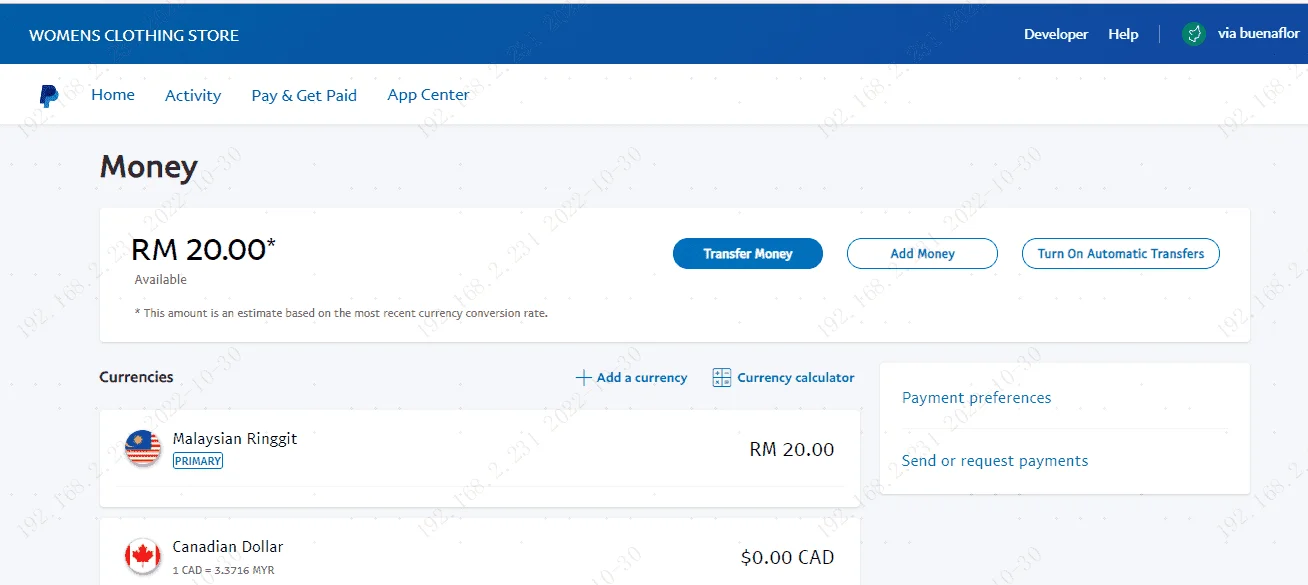1308x585 pixels.
Task: Click Add a currency link
Action: (x=642, y=378)
